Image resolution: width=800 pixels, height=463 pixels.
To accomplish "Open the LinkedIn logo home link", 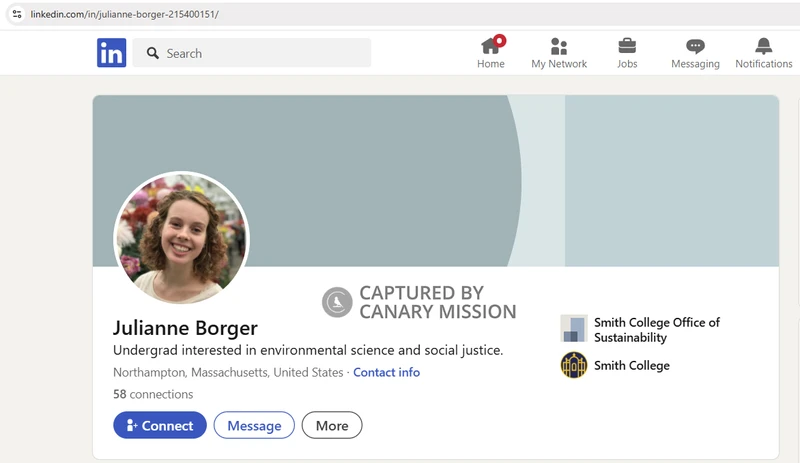I will coord(111,53).
